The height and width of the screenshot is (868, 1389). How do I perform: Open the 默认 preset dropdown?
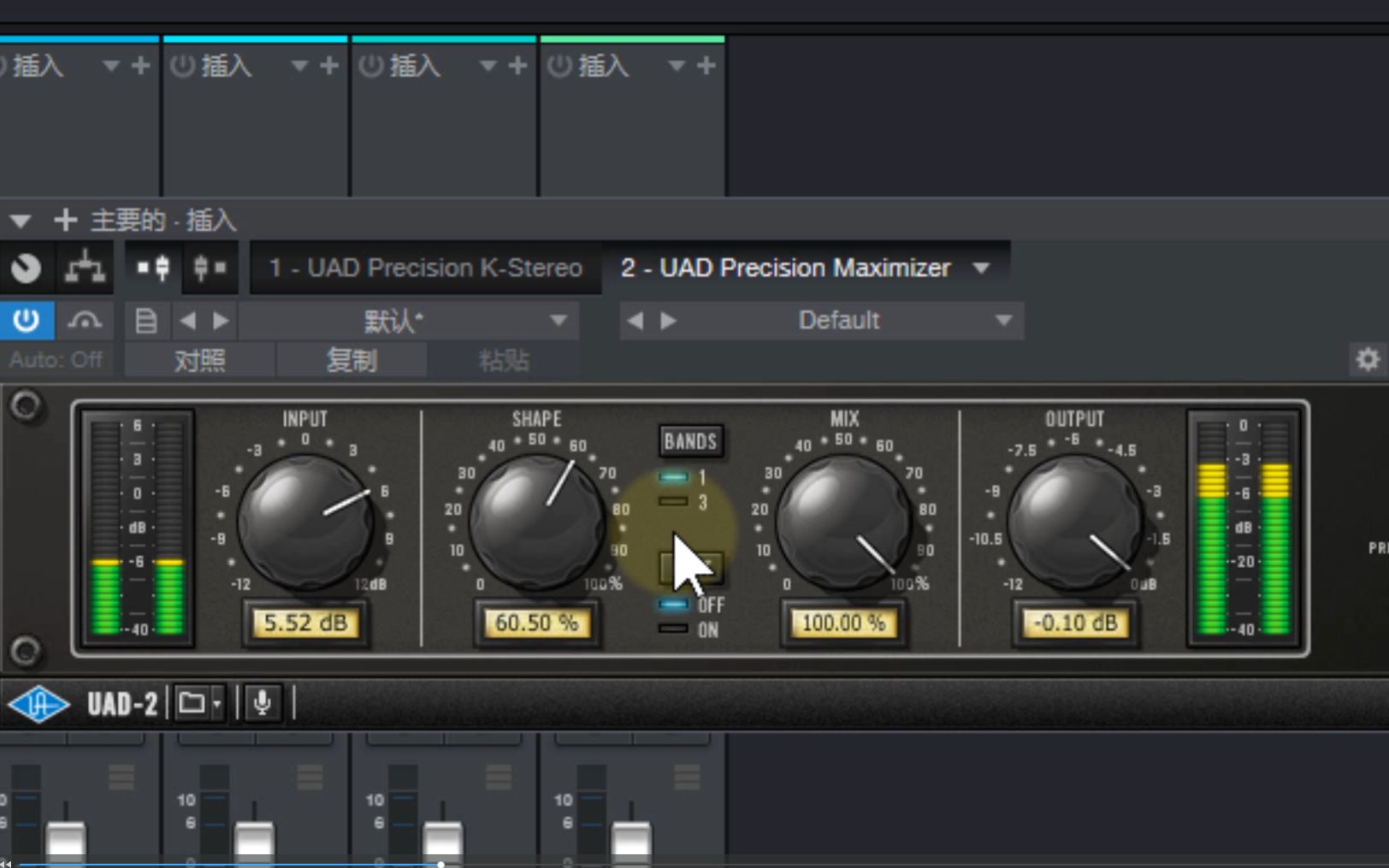pos(560,321)
